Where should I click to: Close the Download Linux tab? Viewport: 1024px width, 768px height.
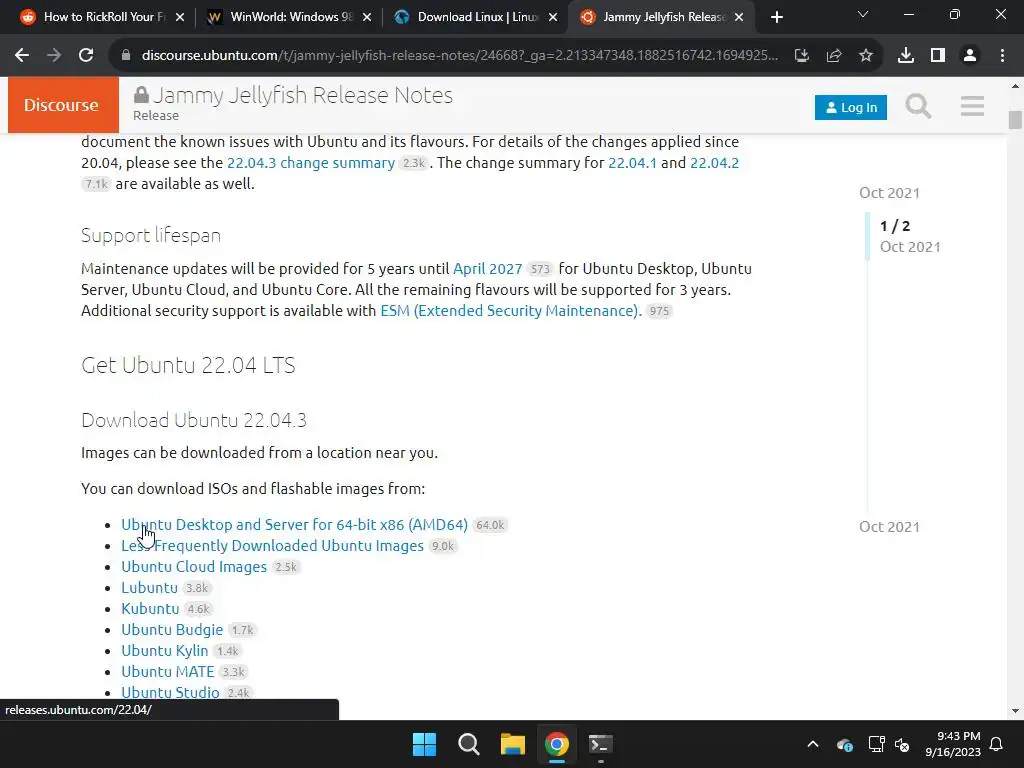coord(553,17)
